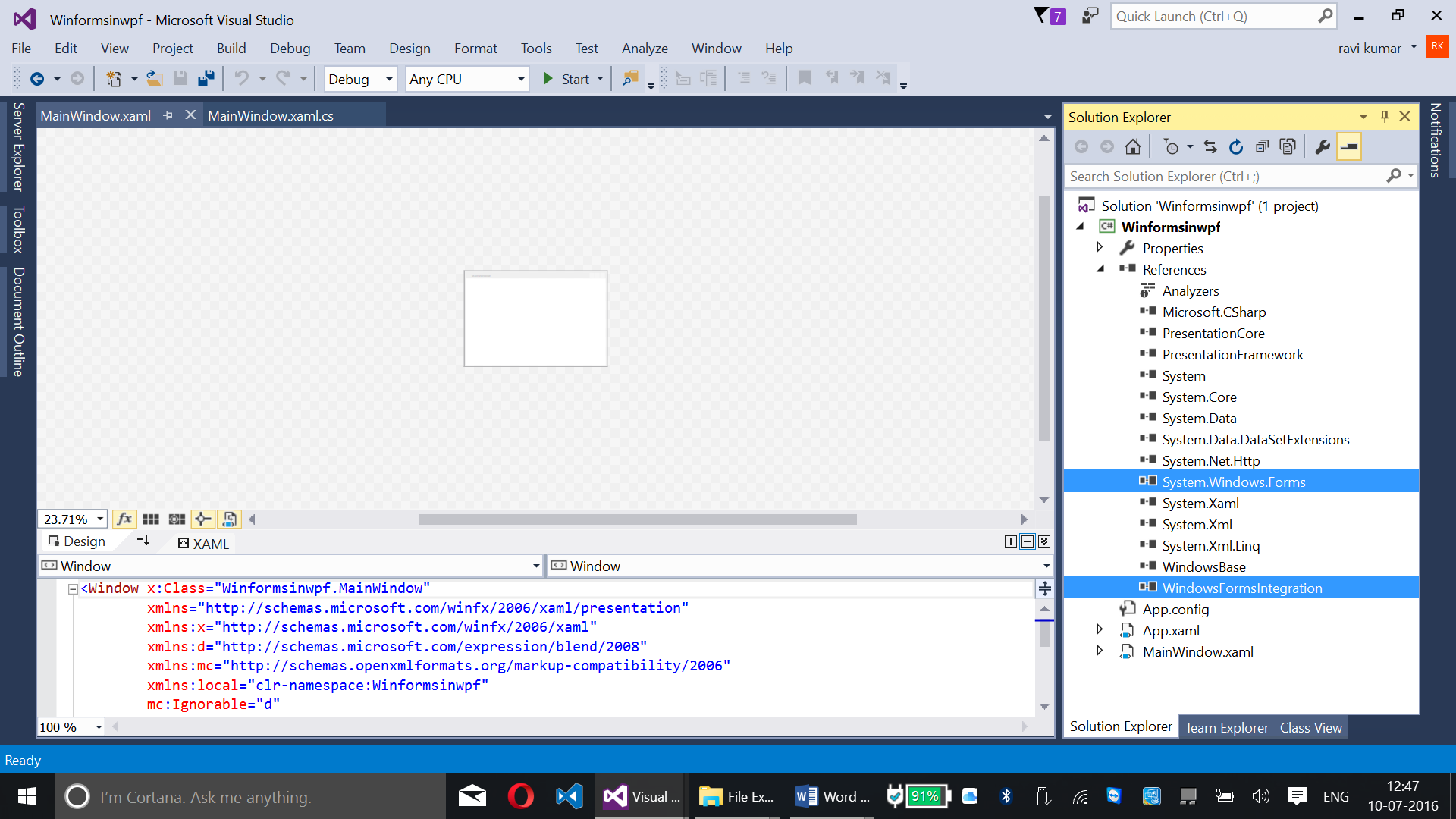Click the Navigate Backward arrow in toolbar
This screenshot has height=819, width=1456.
(x=36, y=79)
